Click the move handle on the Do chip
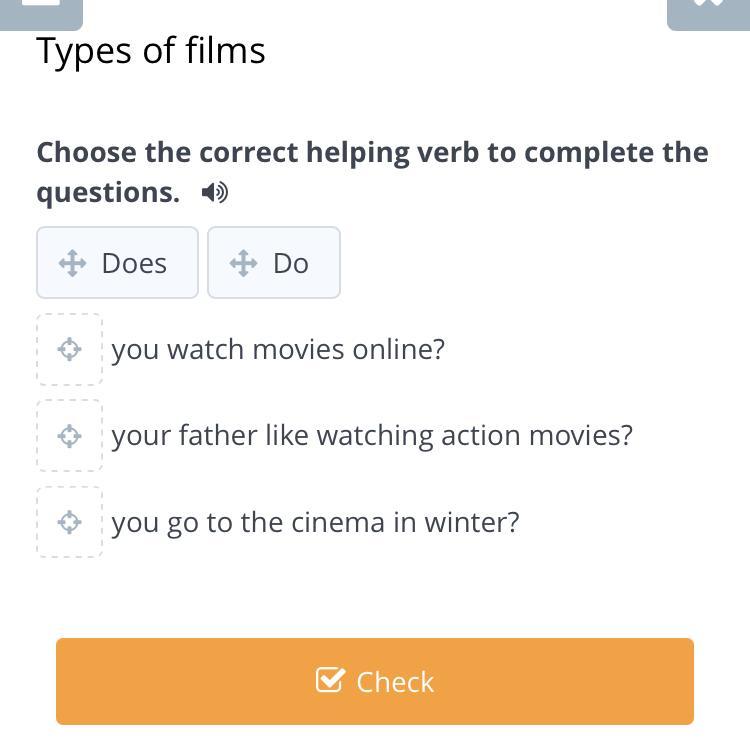The width and height of the screenshot is (750, 750). click(243, 263)
